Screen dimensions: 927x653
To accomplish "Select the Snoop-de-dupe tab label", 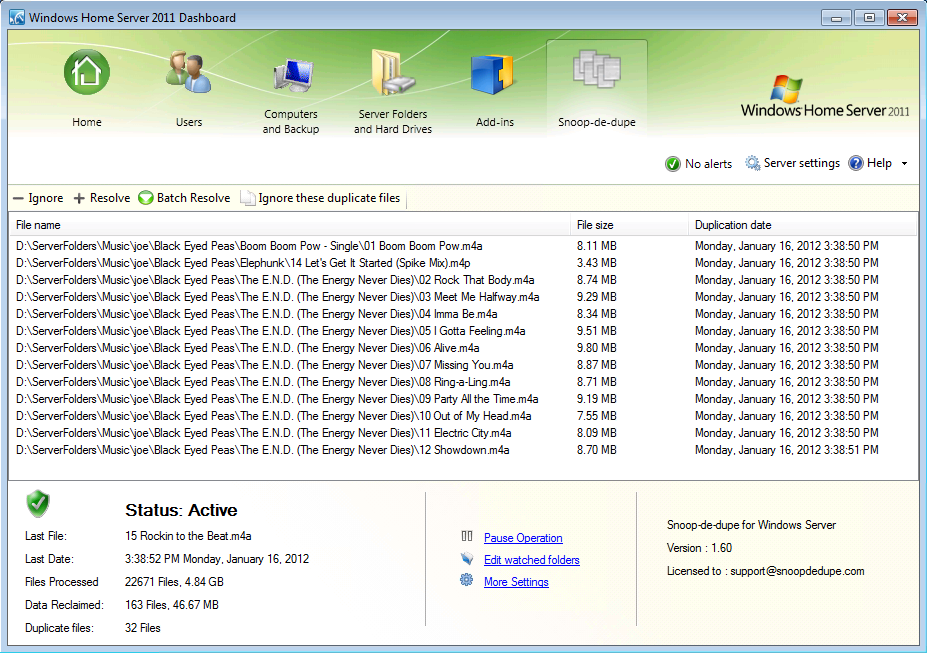I will (x=597, y=122).
